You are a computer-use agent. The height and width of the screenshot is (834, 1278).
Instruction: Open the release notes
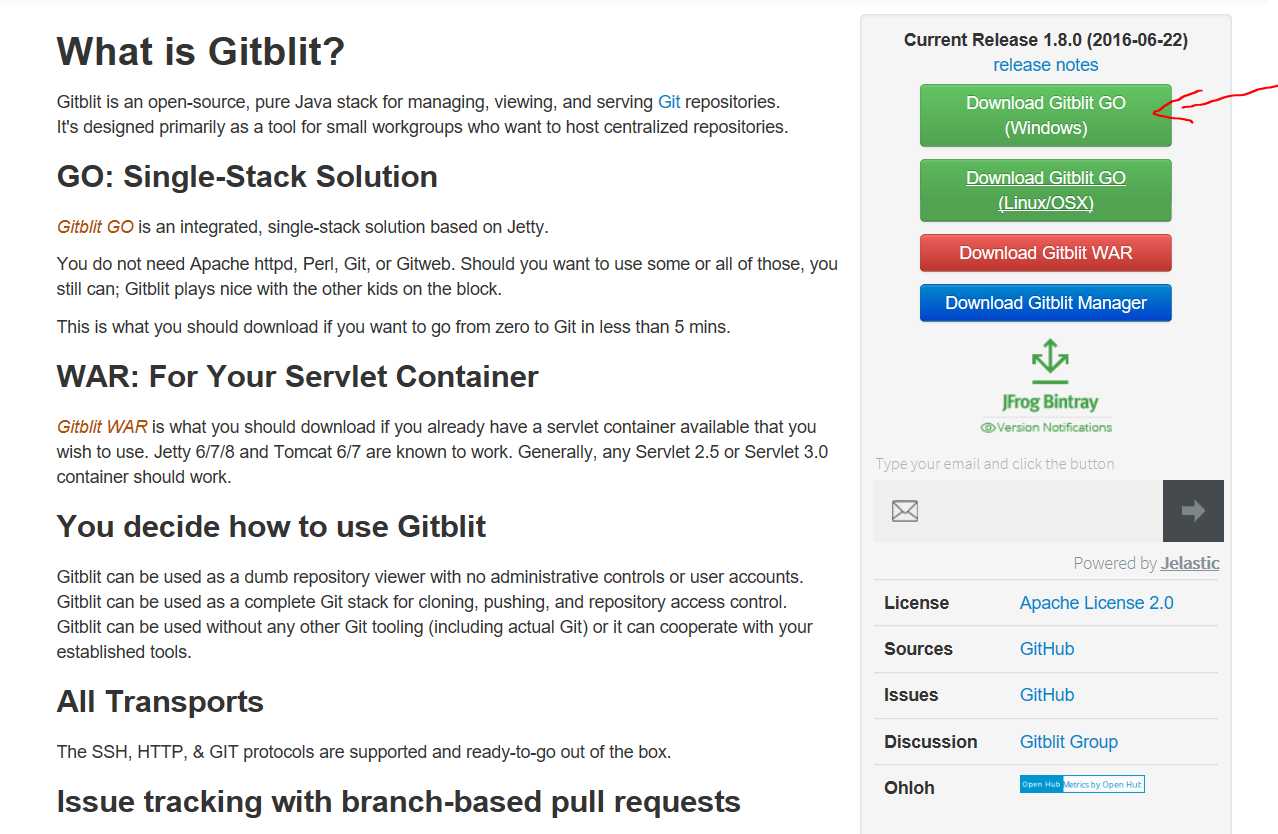point(1045,64)
